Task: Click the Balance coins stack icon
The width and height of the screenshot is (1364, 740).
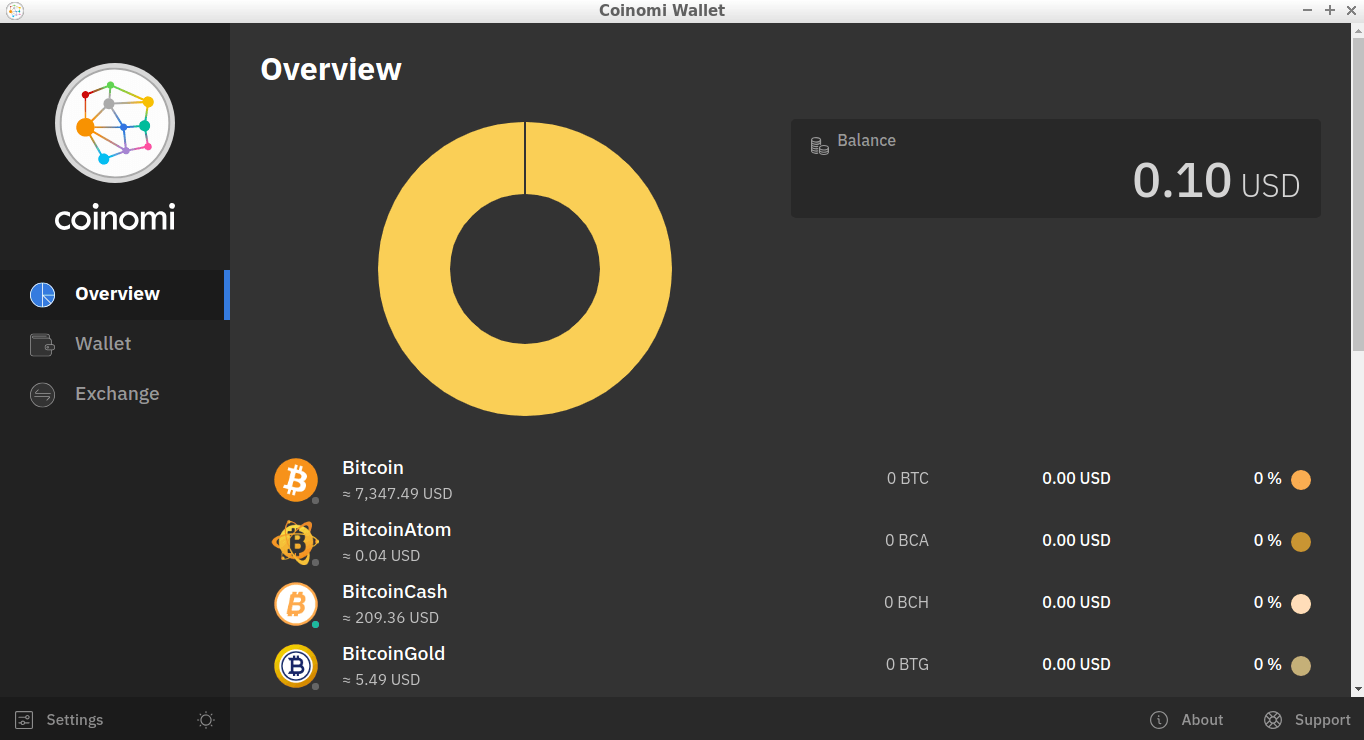Action: pos(819,146)
